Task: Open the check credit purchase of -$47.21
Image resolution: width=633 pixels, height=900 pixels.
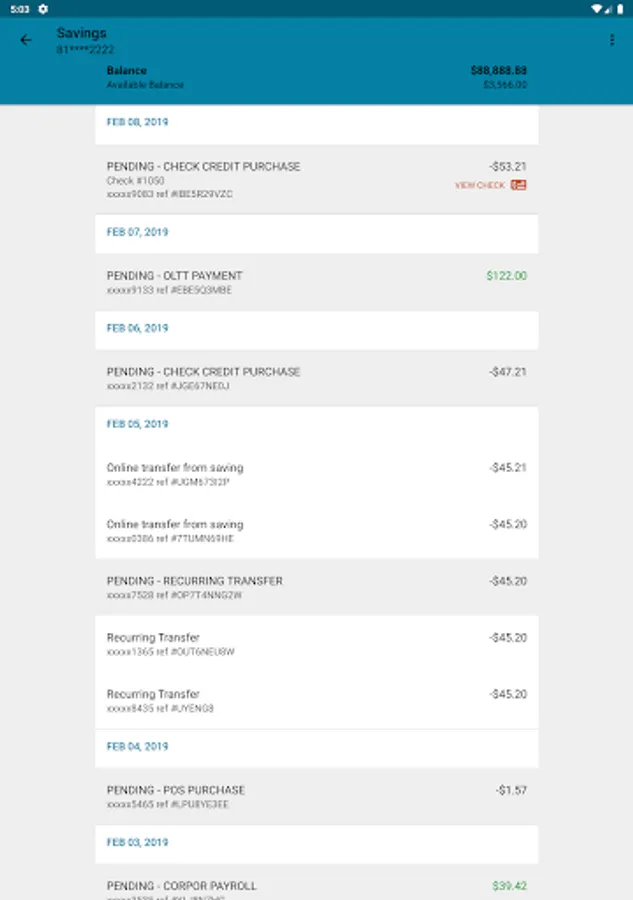Action: tap(316, 378)
